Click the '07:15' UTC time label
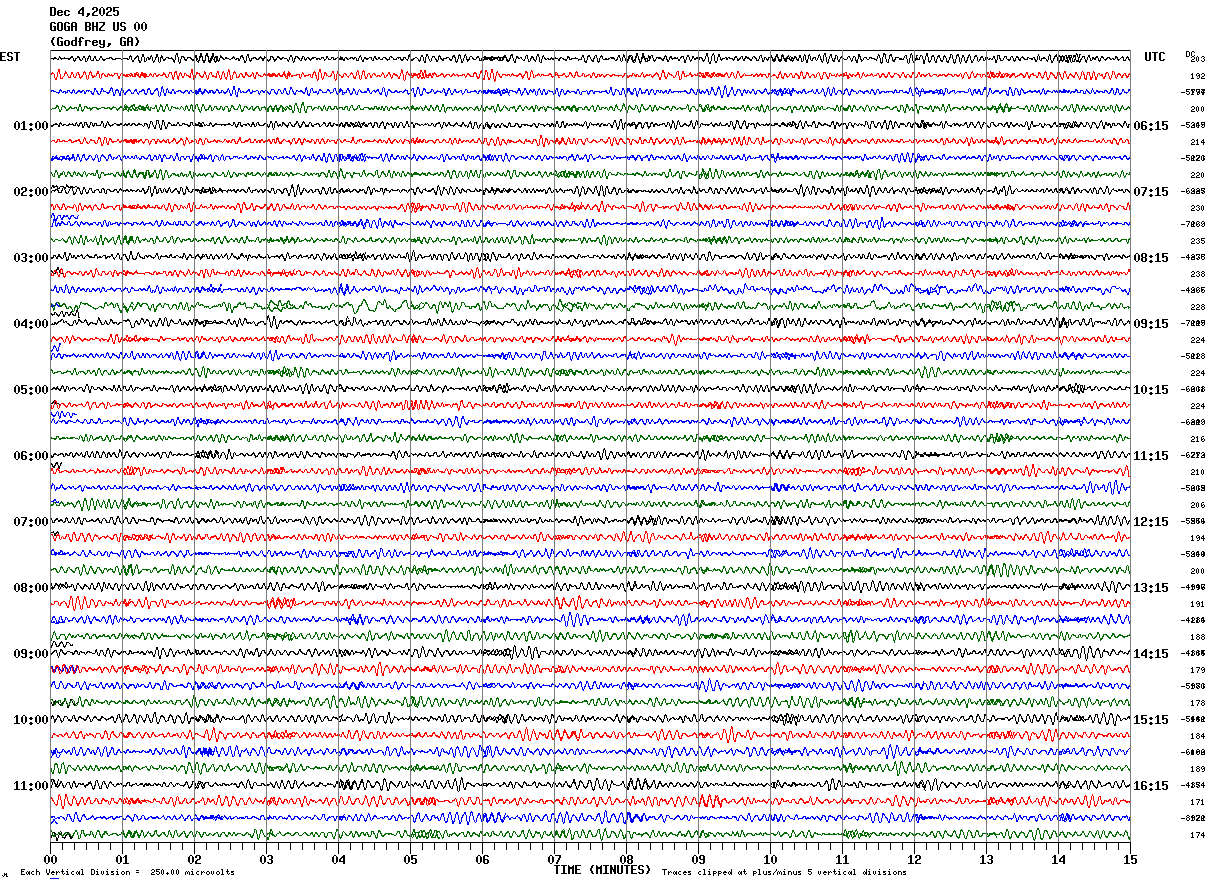The width and height of the screenshot is (1210, 886). (x=1151, y=192)
